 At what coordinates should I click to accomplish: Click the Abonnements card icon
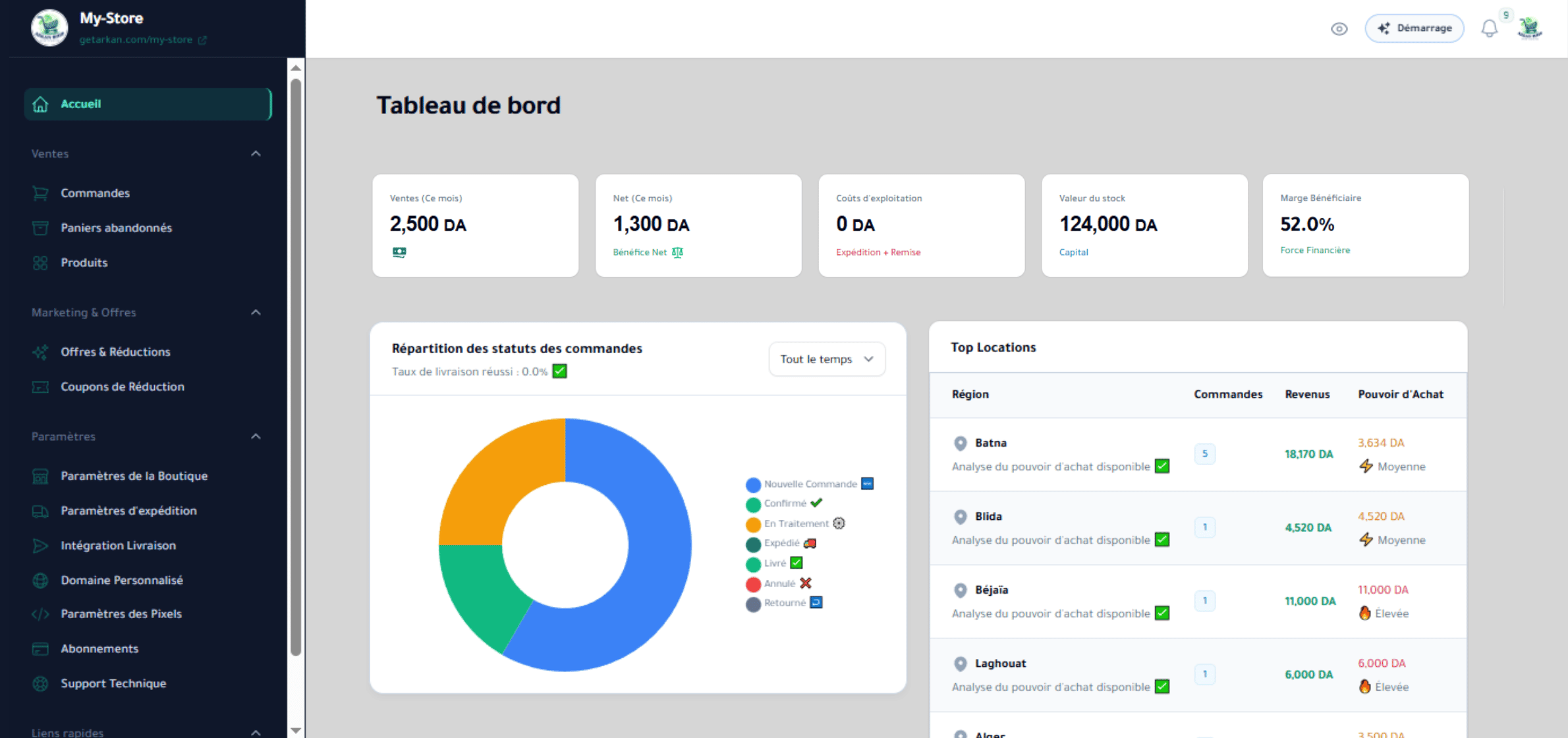click(40, 649)
